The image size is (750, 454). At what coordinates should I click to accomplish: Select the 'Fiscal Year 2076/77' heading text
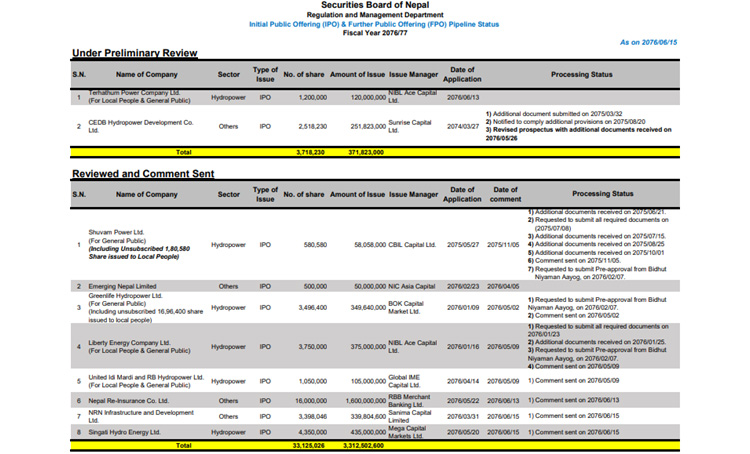(377, 32)
